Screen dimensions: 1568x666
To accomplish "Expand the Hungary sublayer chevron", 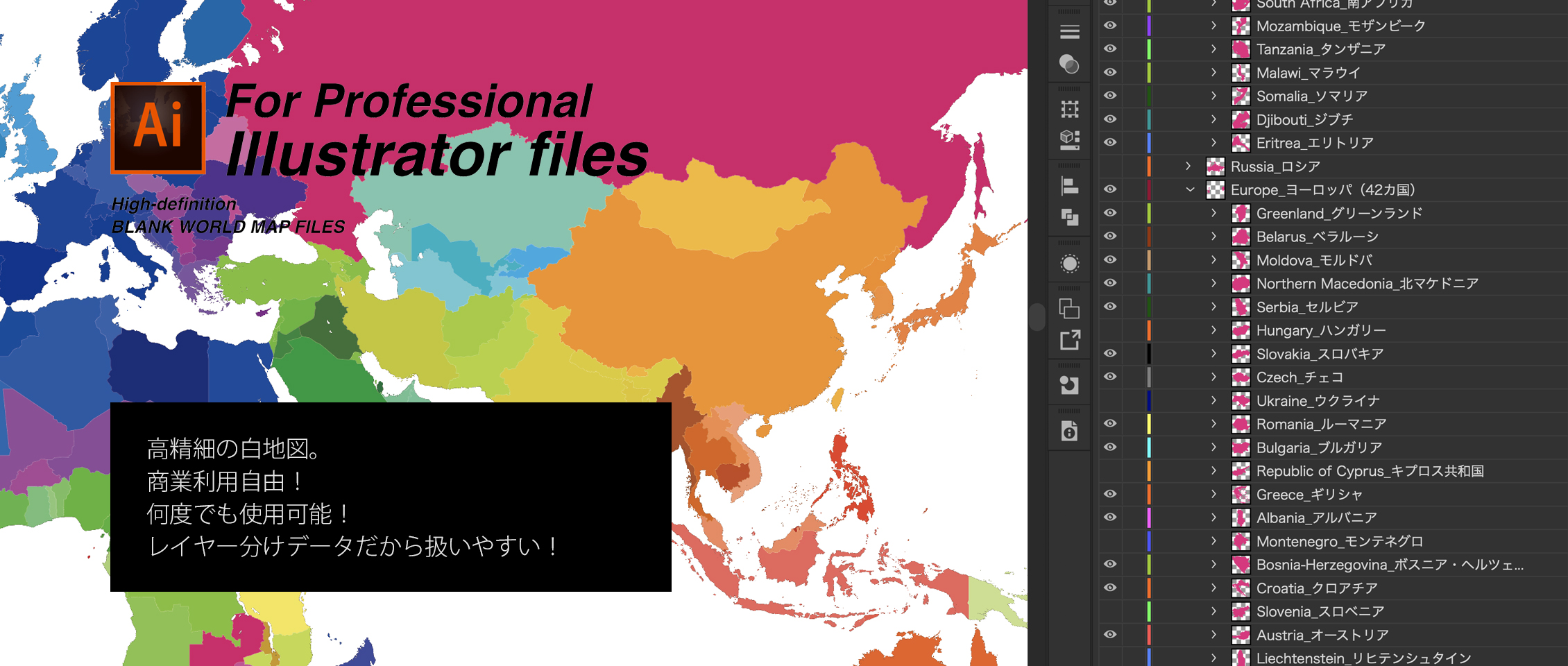I will pyautogui.click(x=1213, y=330).
